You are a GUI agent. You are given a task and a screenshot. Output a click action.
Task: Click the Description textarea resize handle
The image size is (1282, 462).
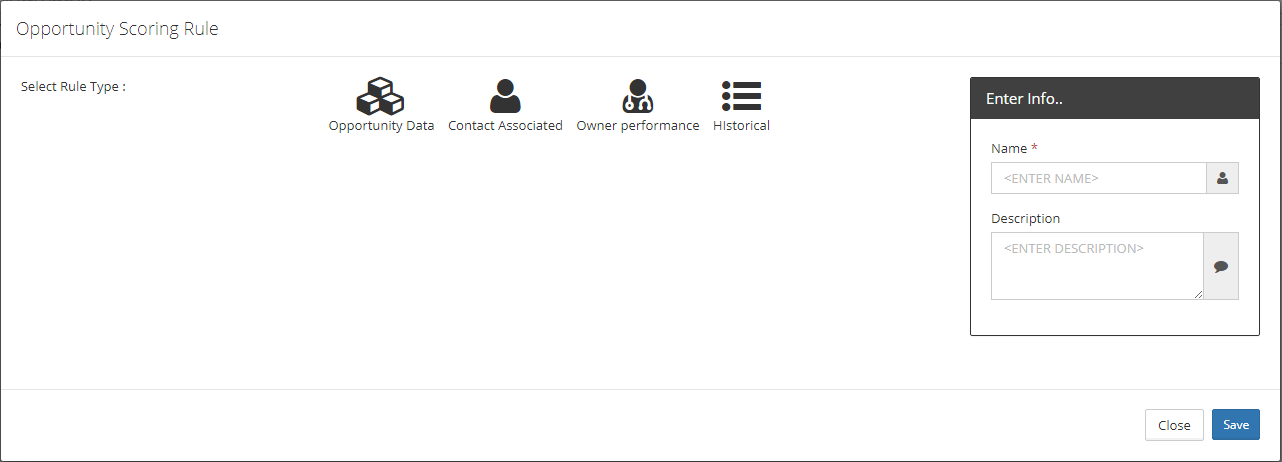1198,294
